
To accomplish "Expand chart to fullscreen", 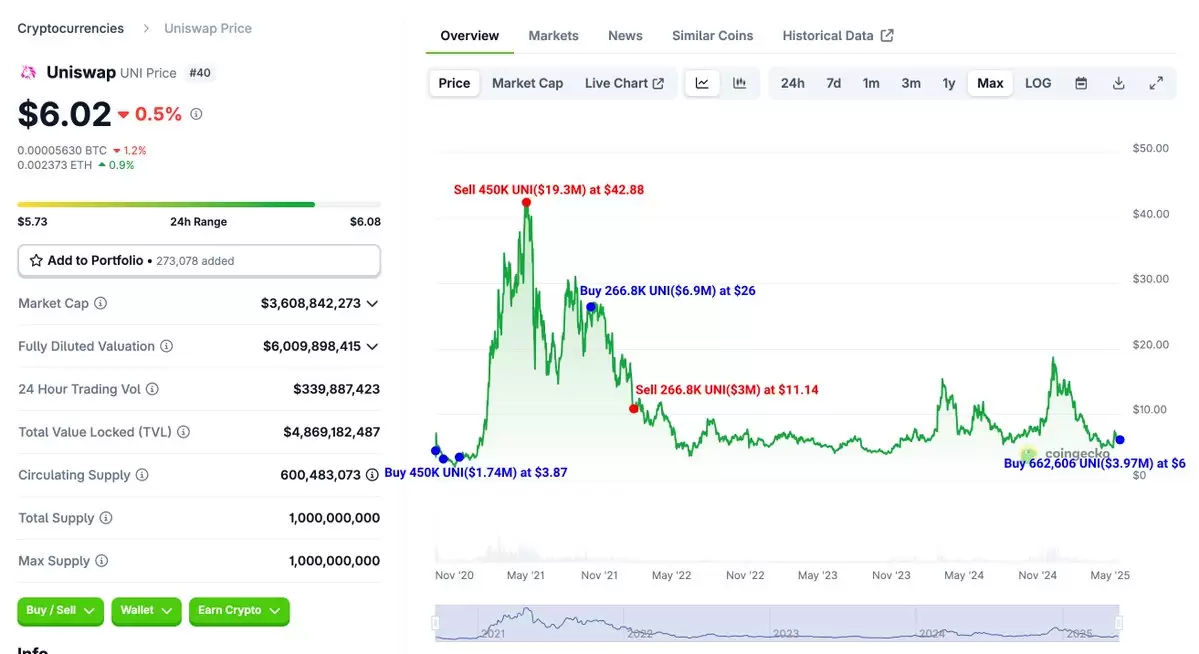I will click(1156, 83).
